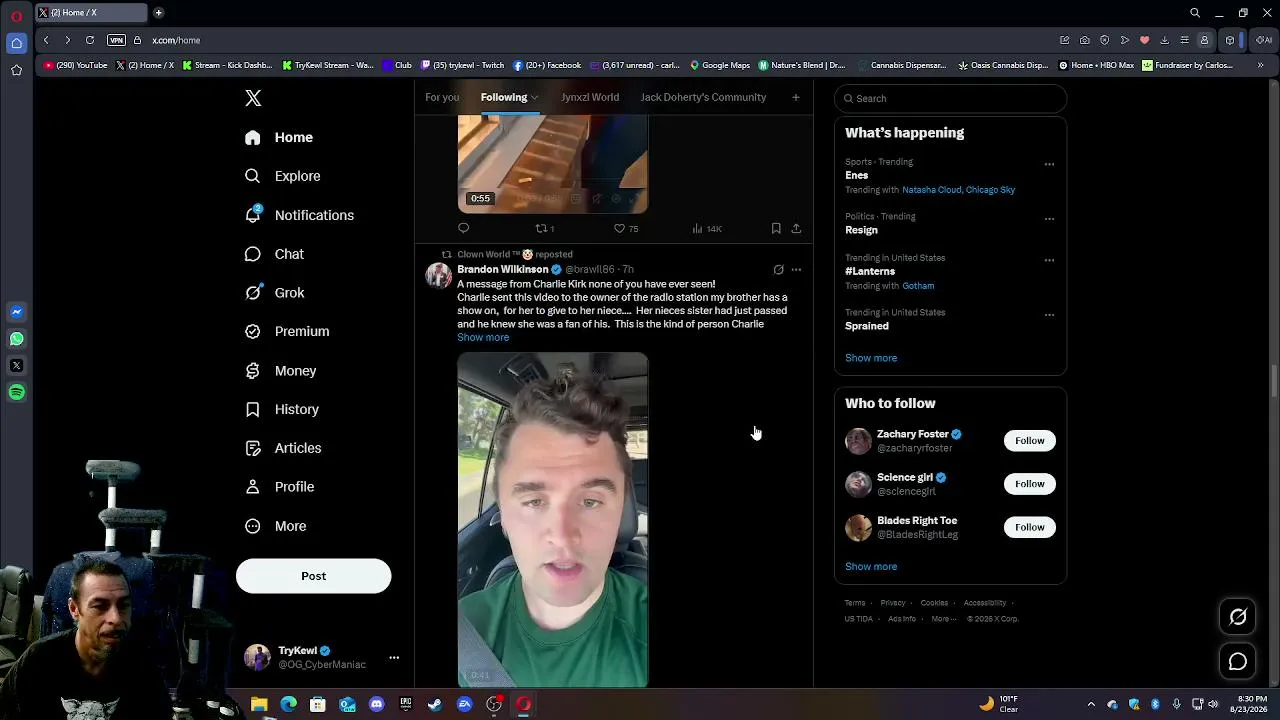Open WhatsApp in the Opera sidebar

click(x=16, y=339)
